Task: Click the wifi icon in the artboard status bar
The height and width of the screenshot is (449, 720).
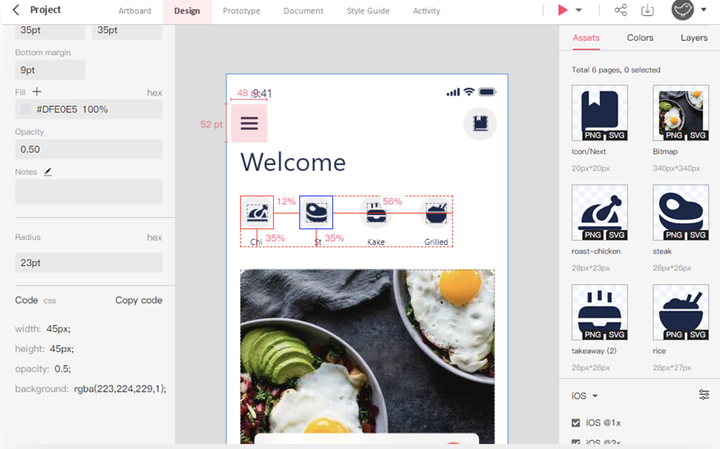Action: pyautogui.click(x=468, y=92)
